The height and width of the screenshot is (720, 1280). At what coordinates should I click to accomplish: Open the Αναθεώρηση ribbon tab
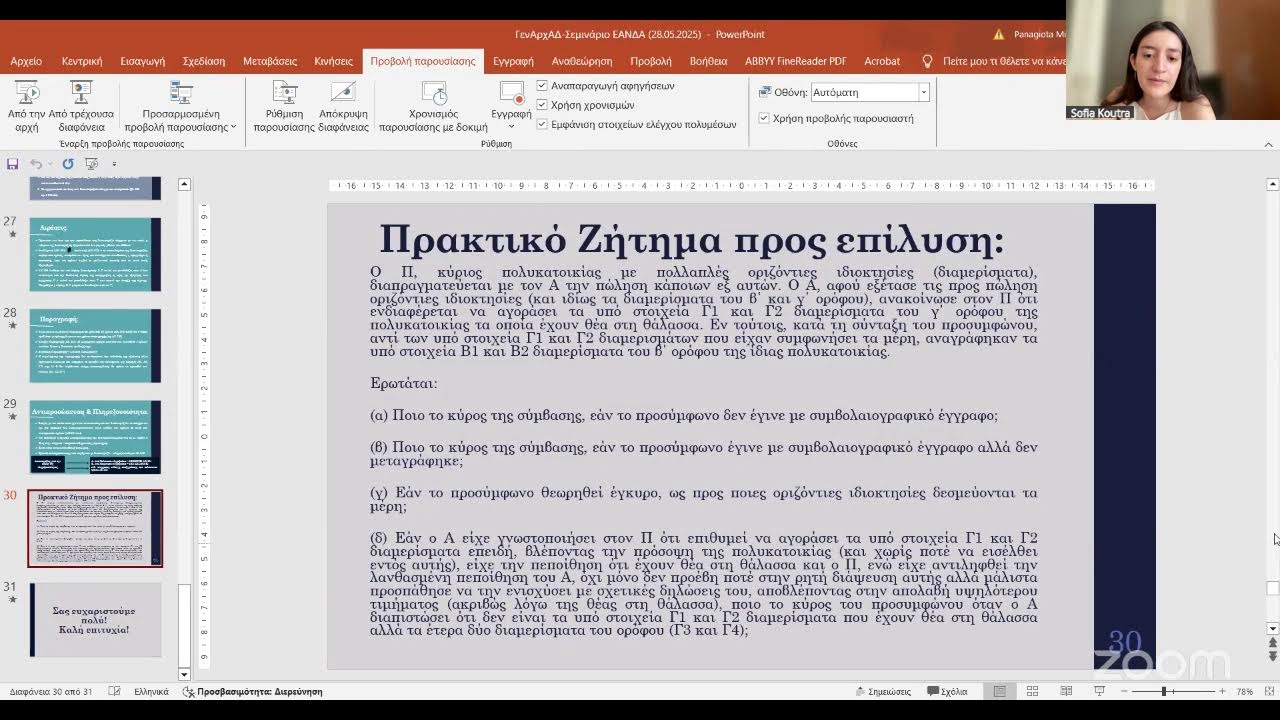pyautogui.click(x=582, y=61)
